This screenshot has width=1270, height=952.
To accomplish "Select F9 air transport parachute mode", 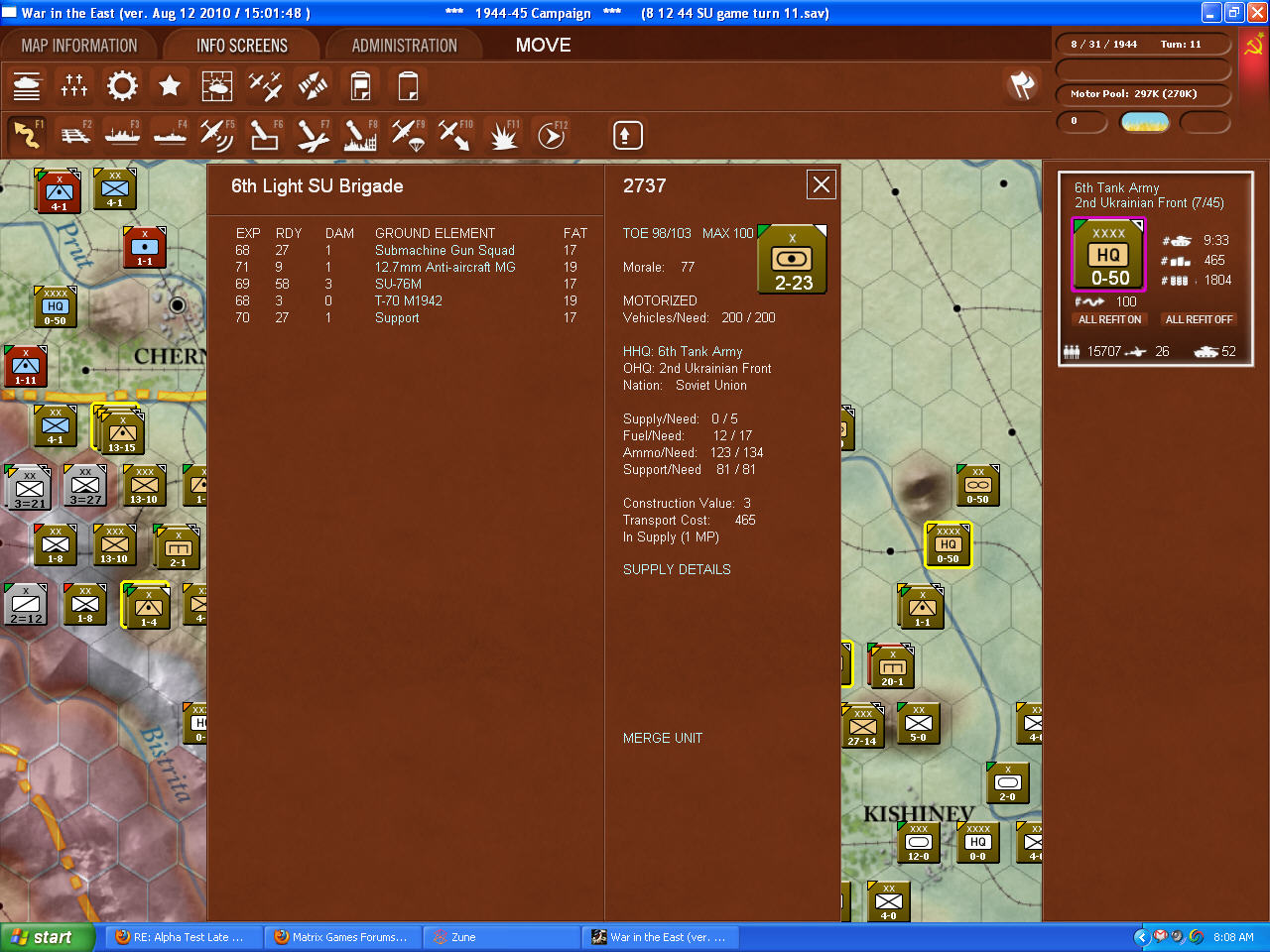I will pyautogui.click(x=408, y=135).
